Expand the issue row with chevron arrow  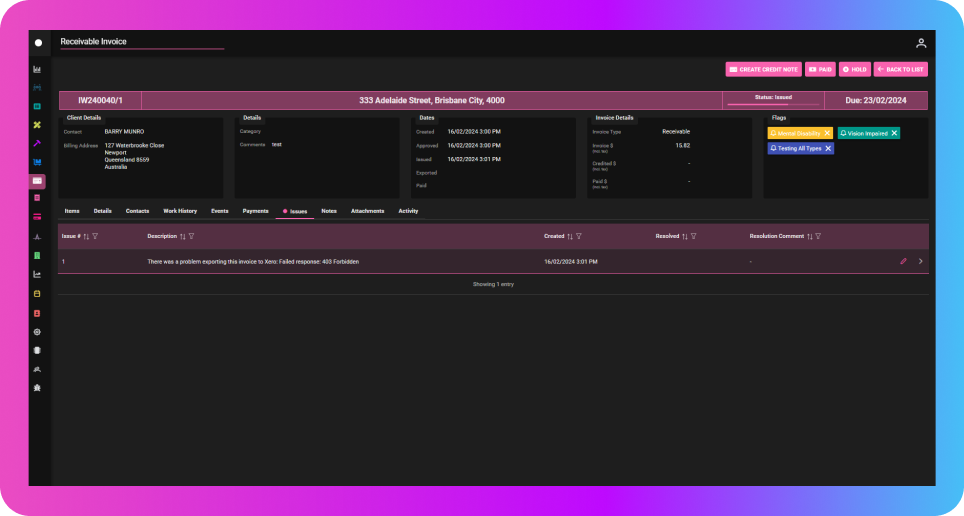tap(920, 261)
